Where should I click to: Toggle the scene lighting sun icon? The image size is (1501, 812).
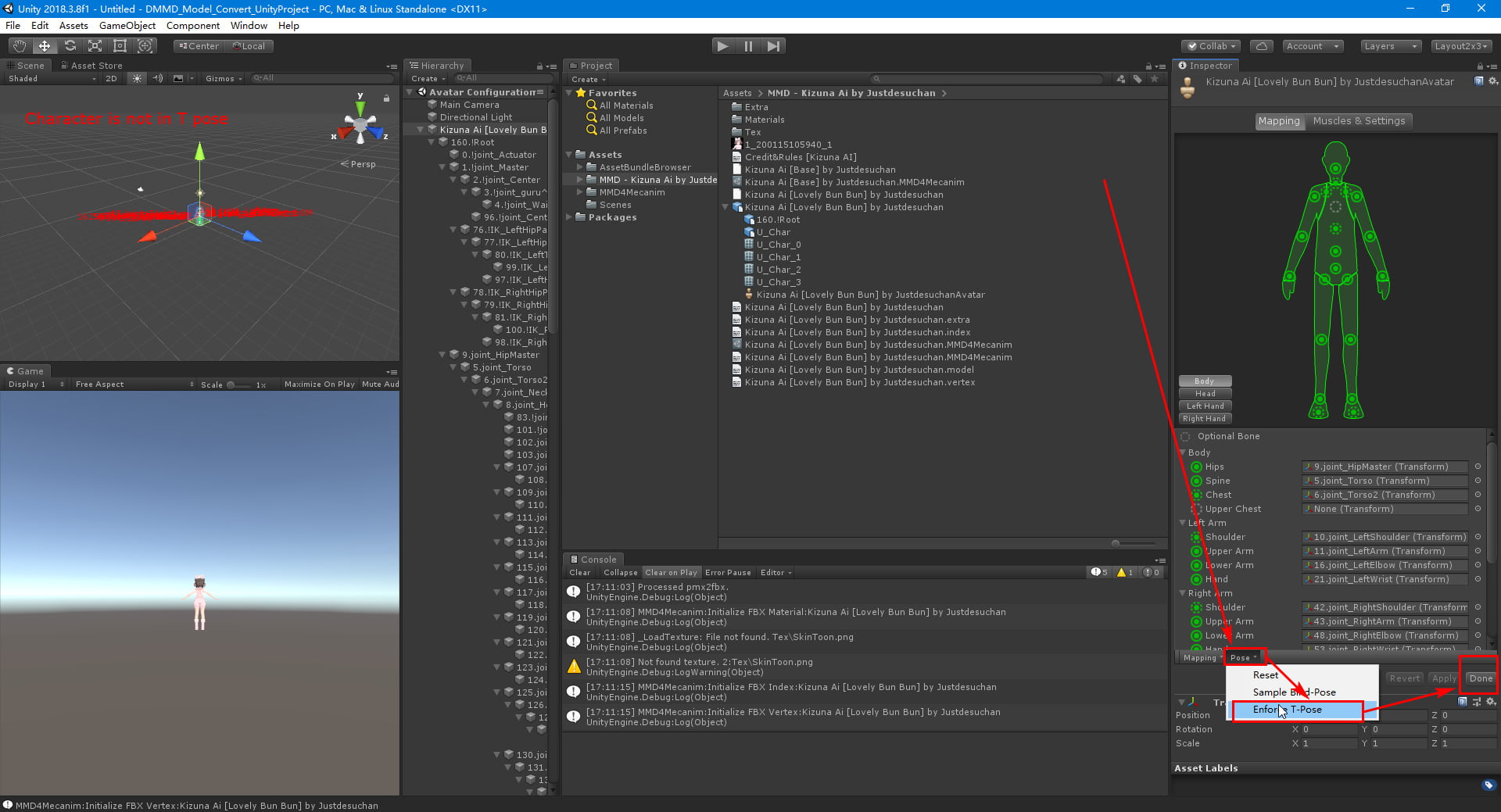click(137, 78)
